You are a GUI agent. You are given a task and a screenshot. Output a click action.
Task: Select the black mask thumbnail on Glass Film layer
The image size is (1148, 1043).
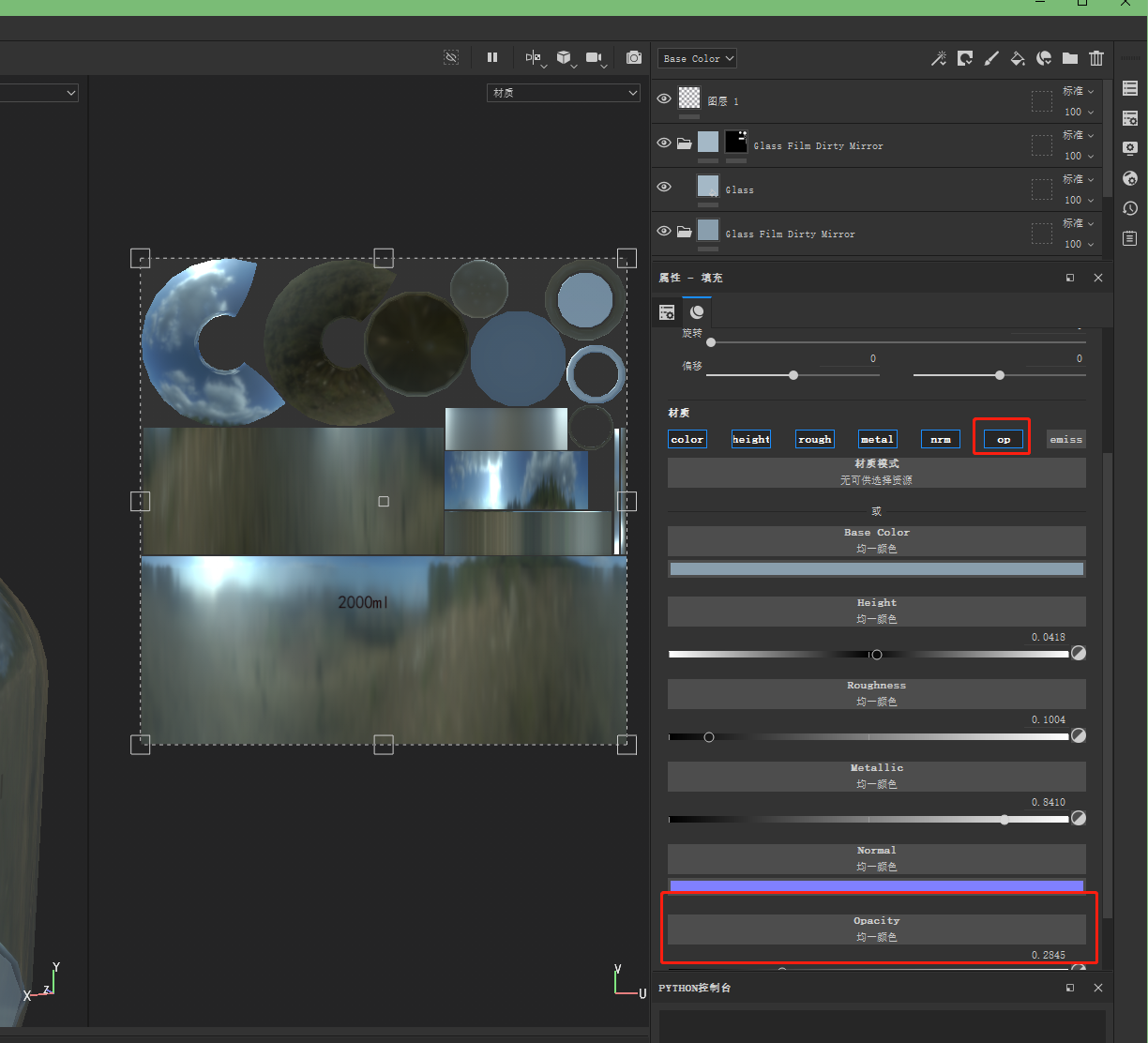[x=736, y=142]
